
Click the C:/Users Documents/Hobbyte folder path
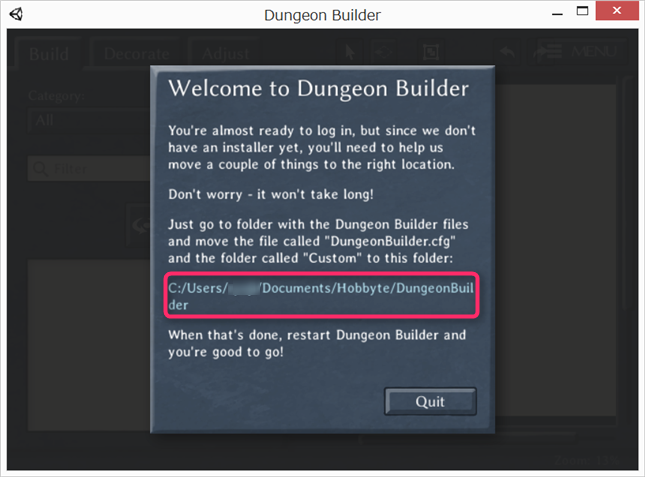(x=321, y=296)
